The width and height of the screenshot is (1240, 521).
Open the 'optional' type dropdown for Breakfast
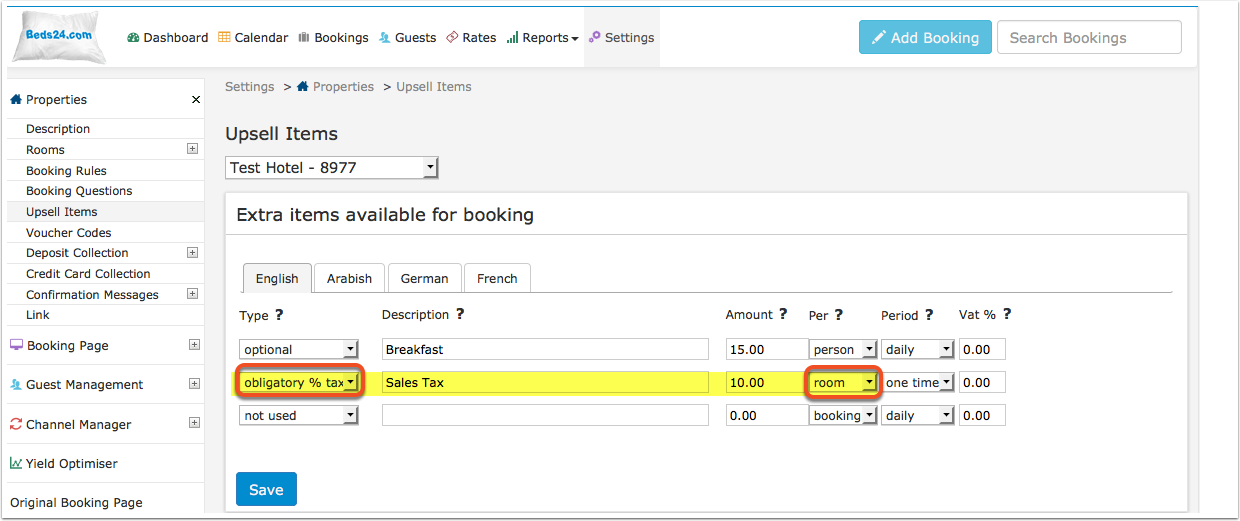pyautogui.click(x=298, y=349)
